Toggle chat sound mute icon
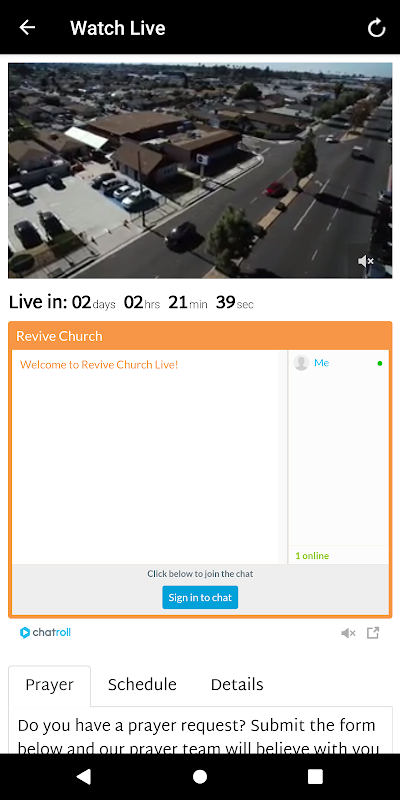Screen dimensions: 400x800 click(x=348, y=633)
